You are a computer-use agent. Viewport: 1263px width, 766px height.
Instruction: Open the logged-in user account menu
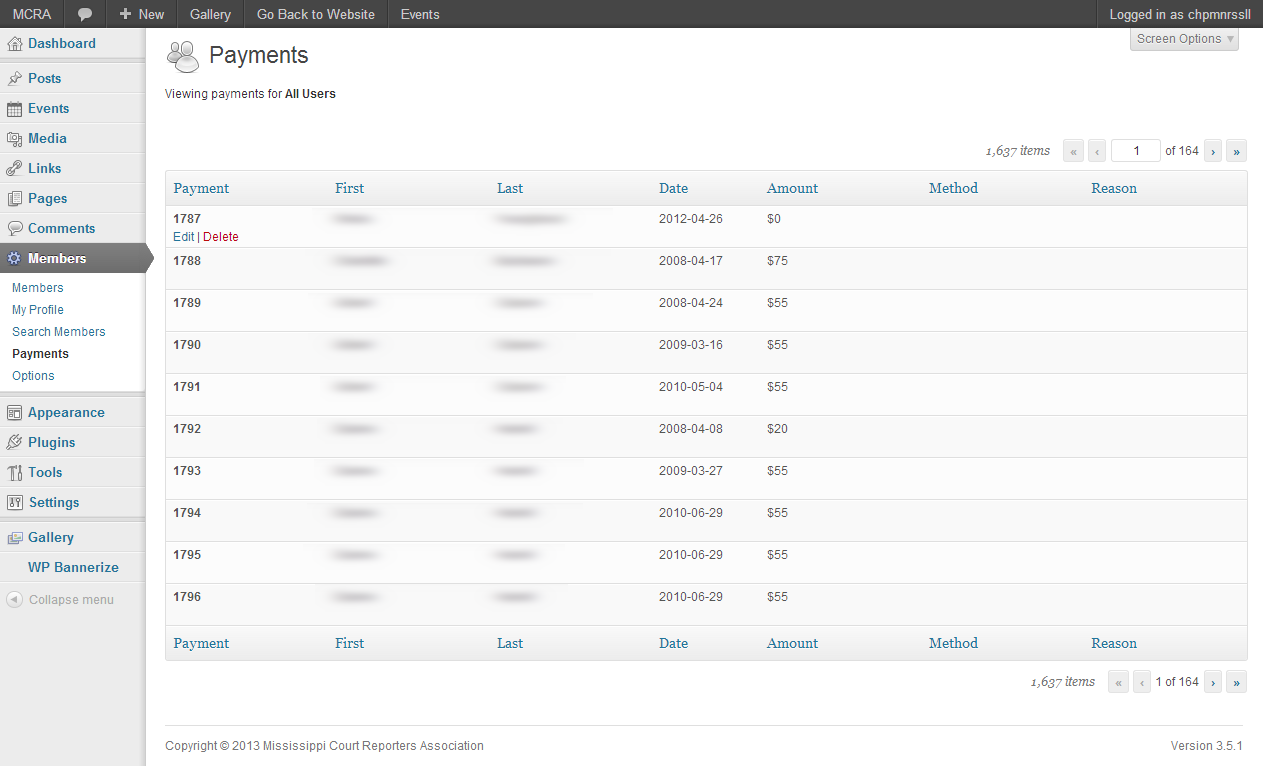pyautogui.click(x=1179, y=14)
